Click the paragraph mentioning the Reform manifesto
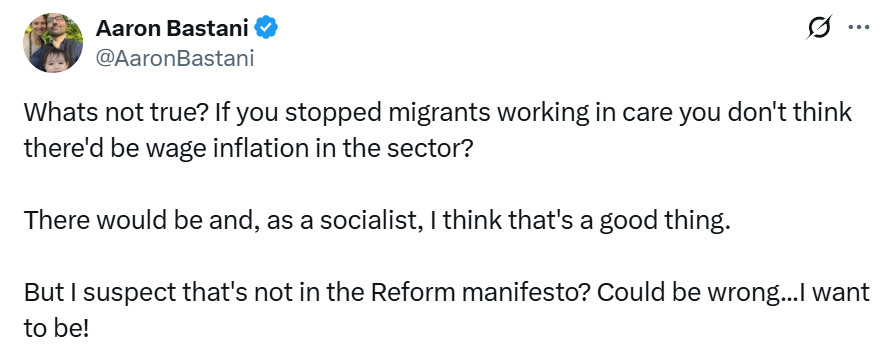 (446, 310)
